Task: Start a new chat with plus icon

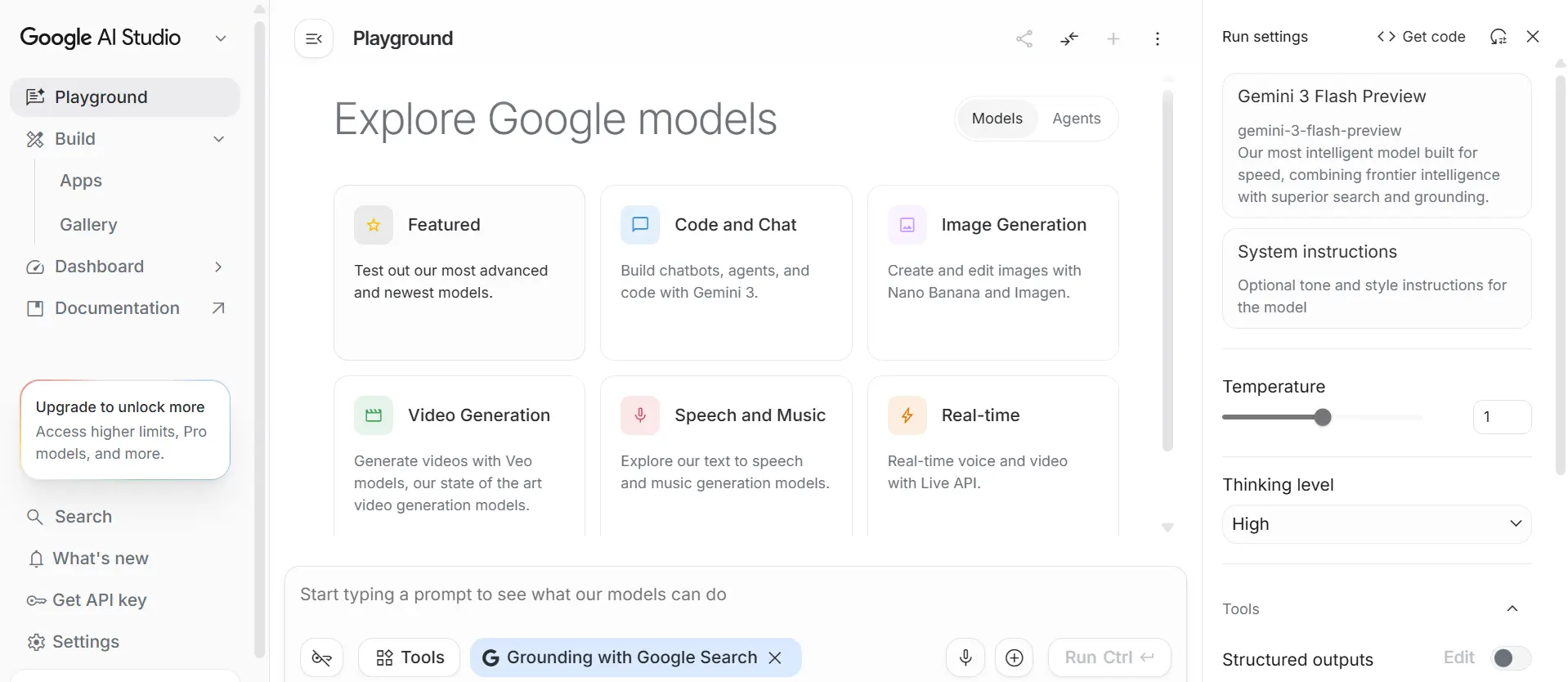Action: [1113, 38]
